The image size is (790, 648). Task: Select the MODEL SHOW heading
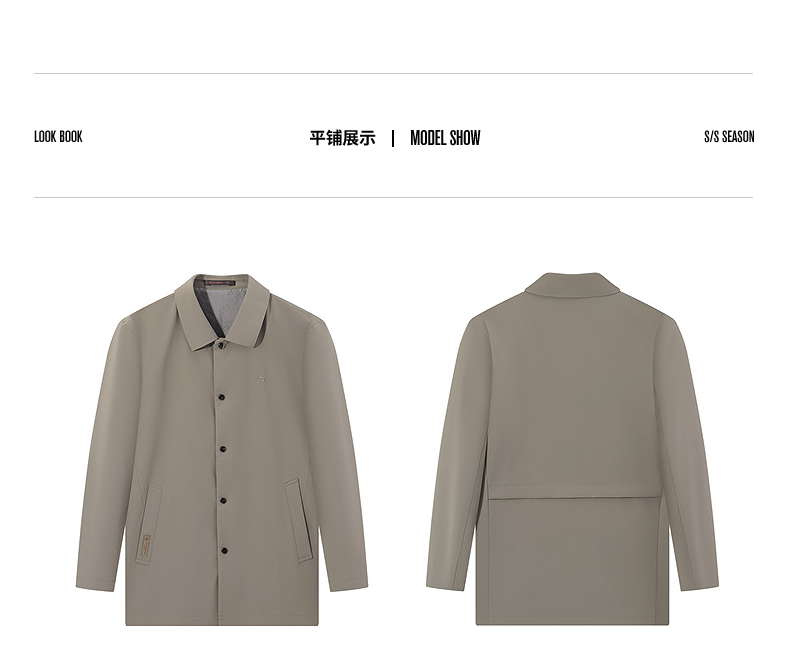pyautogui.click(x=445, y=138)
